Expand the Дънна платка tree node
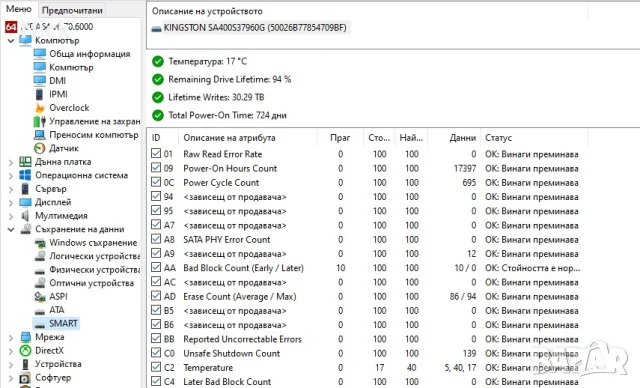 (x=11, y=162)
